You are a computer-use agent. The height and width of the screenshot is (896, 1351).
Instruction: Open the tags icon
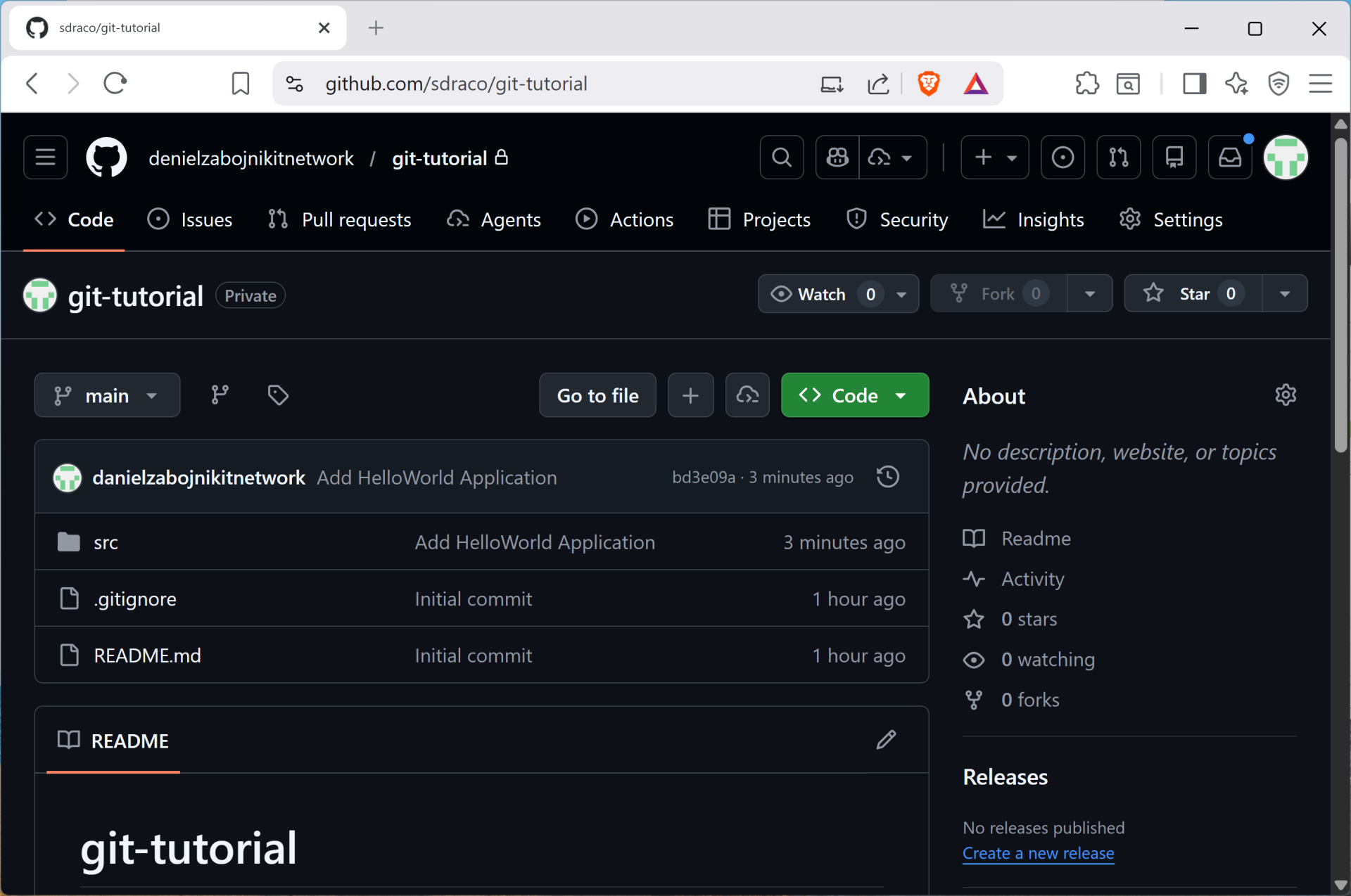pos(278,395)
